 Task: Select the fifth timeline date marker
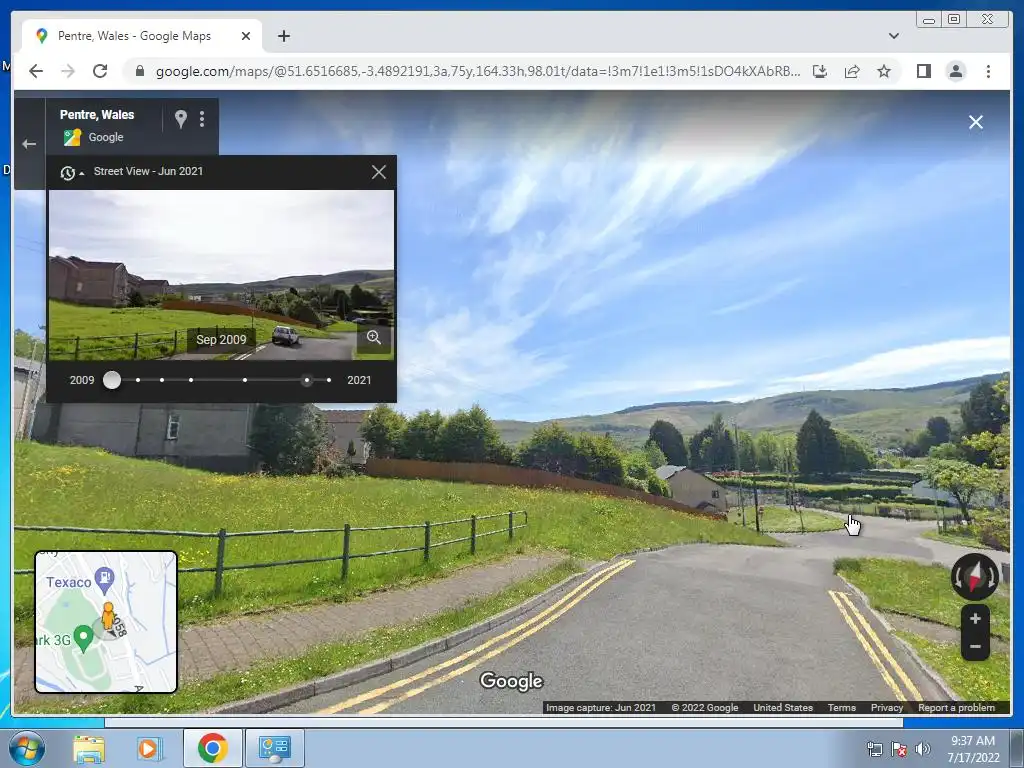coord(245,380)
